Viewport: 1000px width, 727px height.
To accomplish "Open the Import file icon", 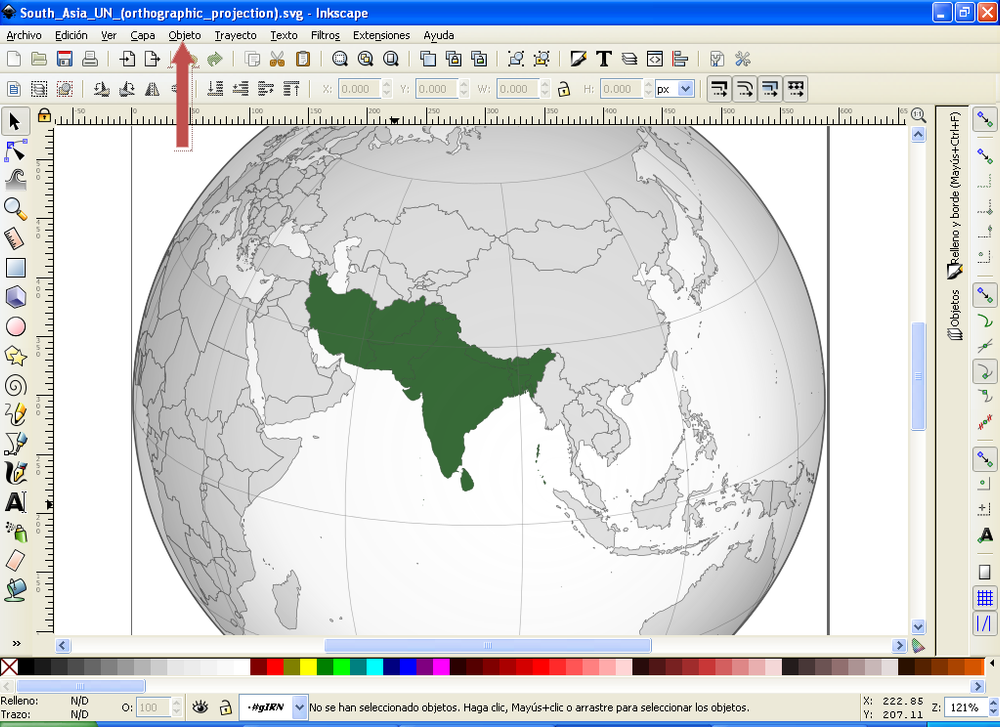I will (127, 59).
